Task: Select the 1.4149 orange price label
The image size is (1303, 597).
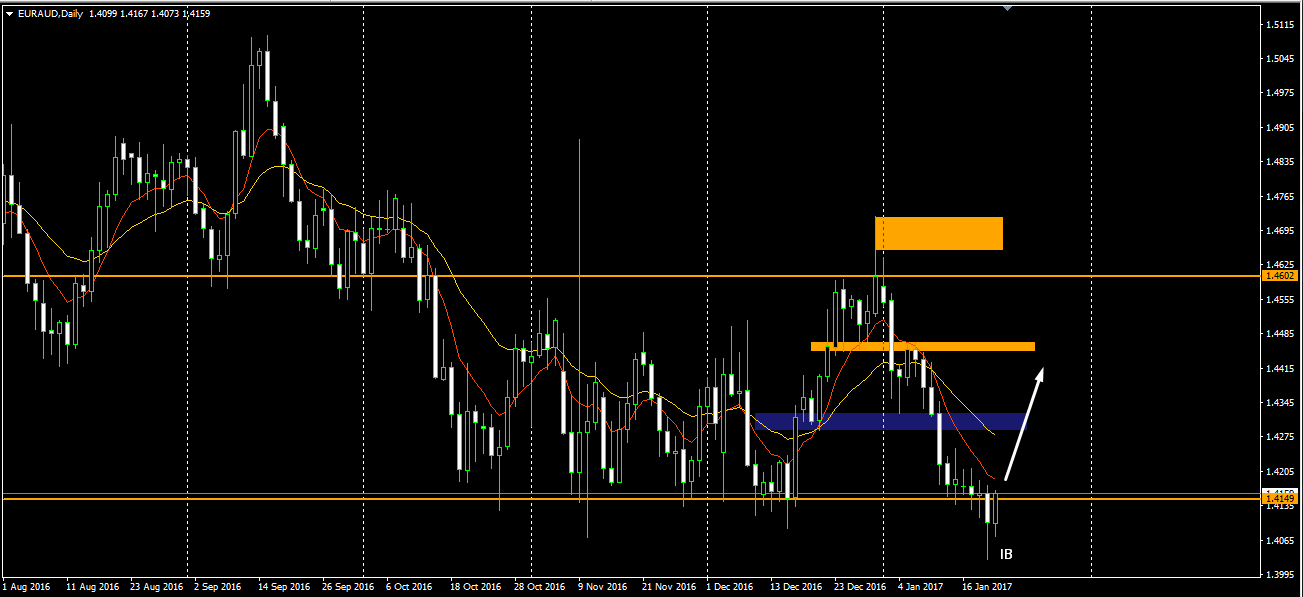Action: [1280, 498]
